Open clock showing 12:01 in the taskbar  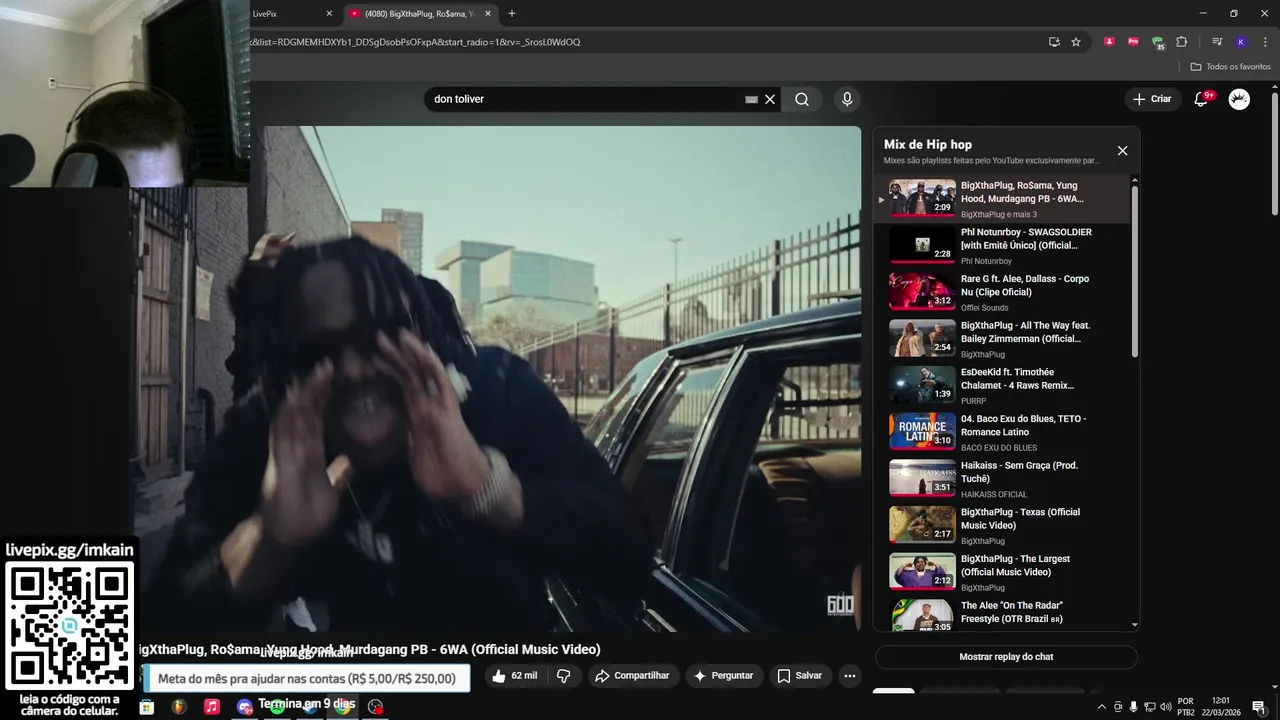pos(1221,707)
